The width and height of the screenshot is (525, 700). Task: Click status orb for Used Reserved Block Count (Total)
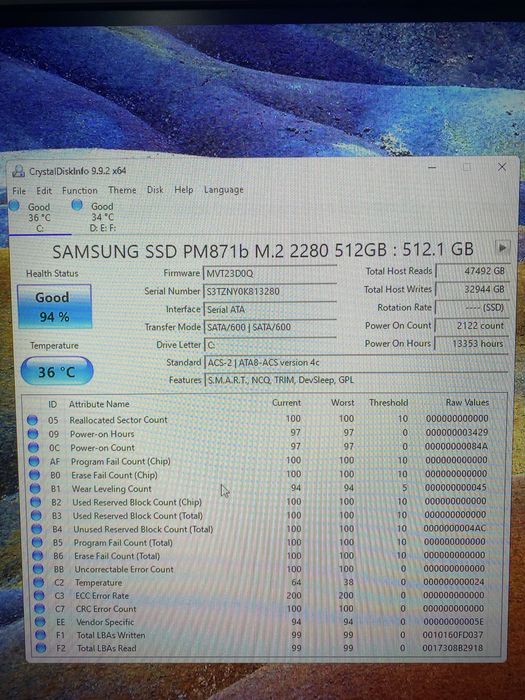pos(36,516)
